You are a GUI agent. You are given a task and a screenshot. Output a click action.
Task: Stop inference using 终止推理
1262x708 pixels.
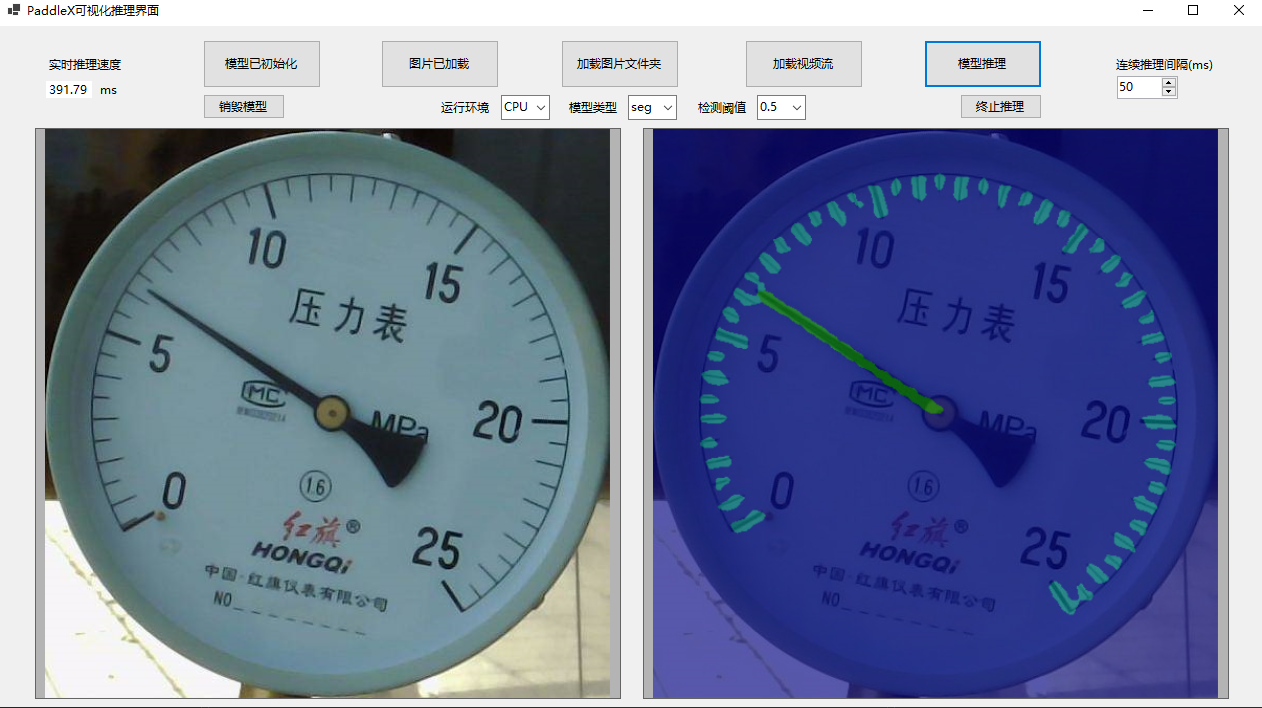point(1000,106)
